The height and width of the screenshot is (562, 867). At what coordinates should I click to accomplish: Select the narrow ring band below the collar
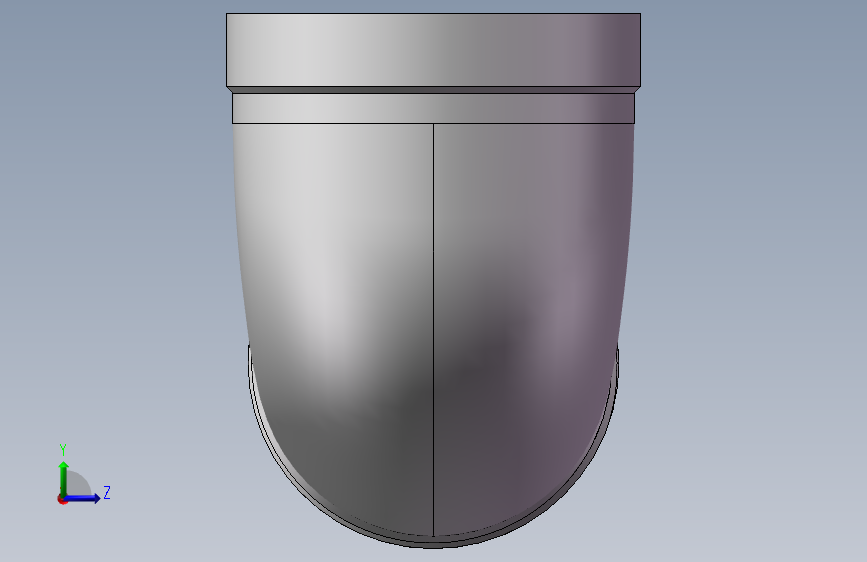[434, 108]
